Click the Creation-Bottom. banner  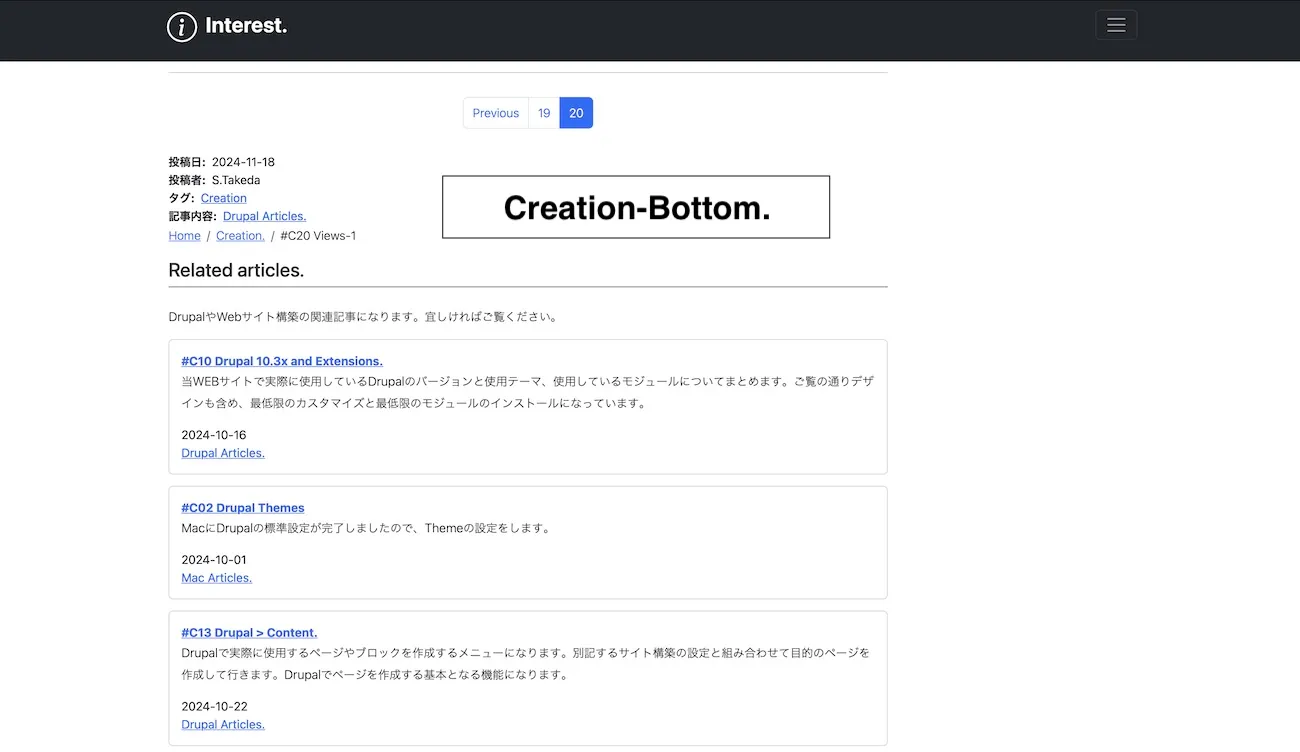(x=636, y=207)
